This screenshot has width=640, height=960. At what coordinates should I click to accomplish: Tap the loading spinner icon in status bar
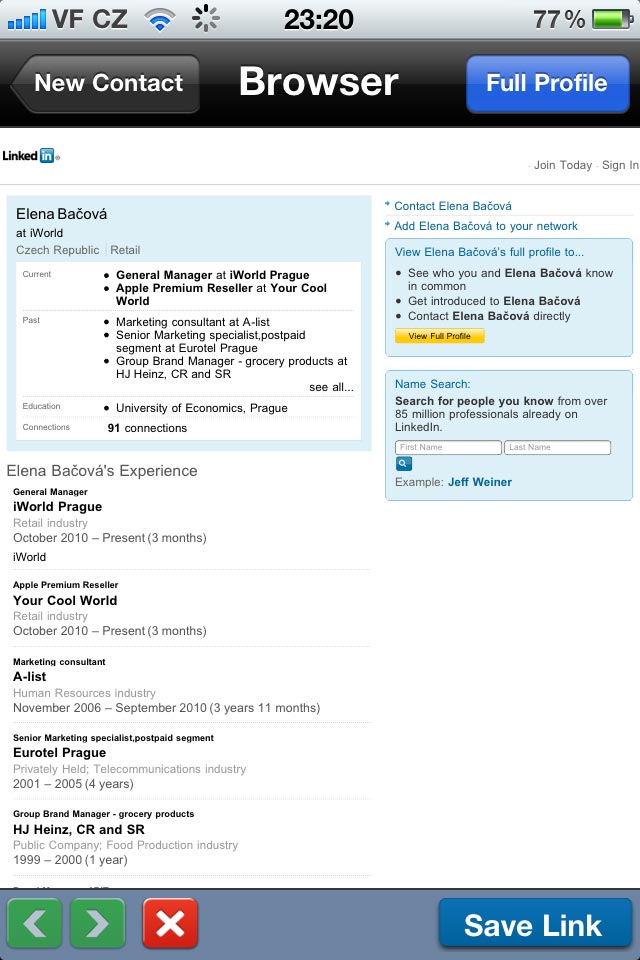[x=205, y=18]
